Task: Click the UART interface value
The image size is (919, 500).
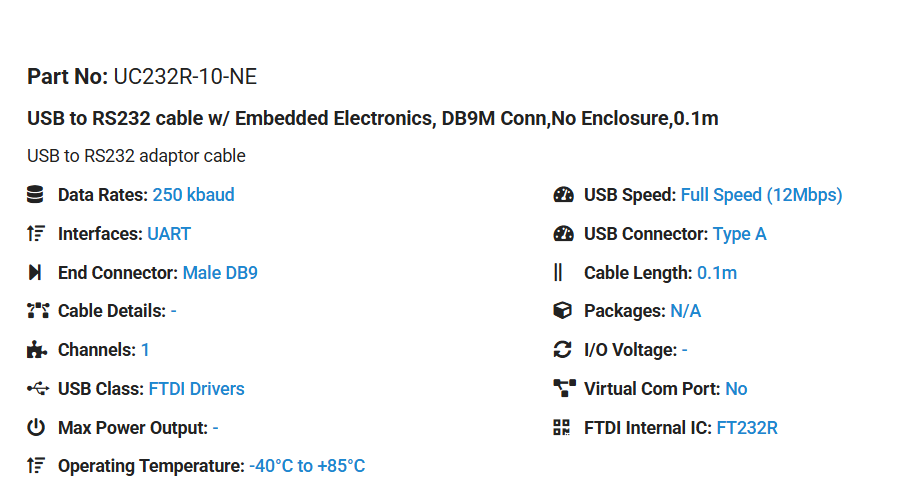Action: tap(169, 234)
